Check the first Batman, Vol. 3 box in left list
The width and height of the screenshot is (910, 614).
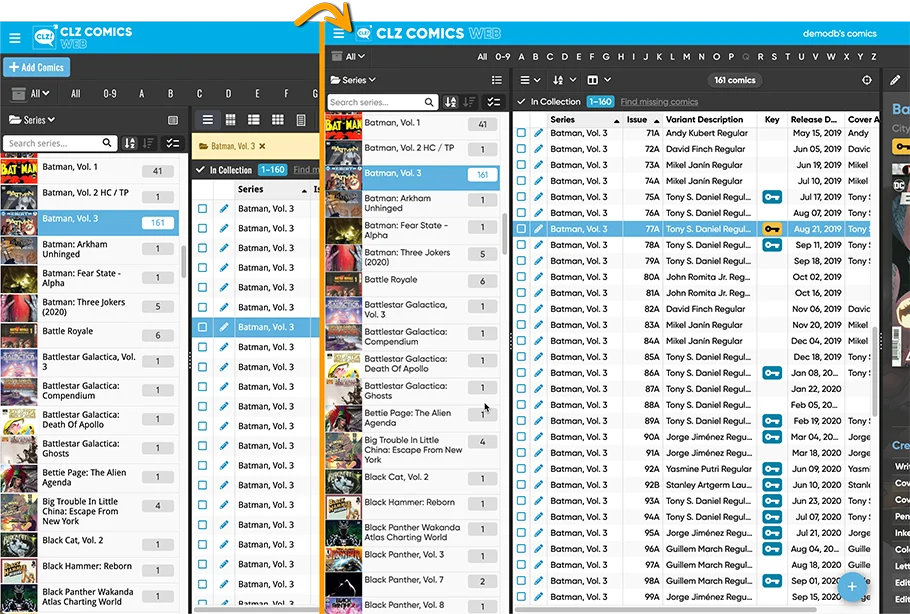[x=203, y=208]
